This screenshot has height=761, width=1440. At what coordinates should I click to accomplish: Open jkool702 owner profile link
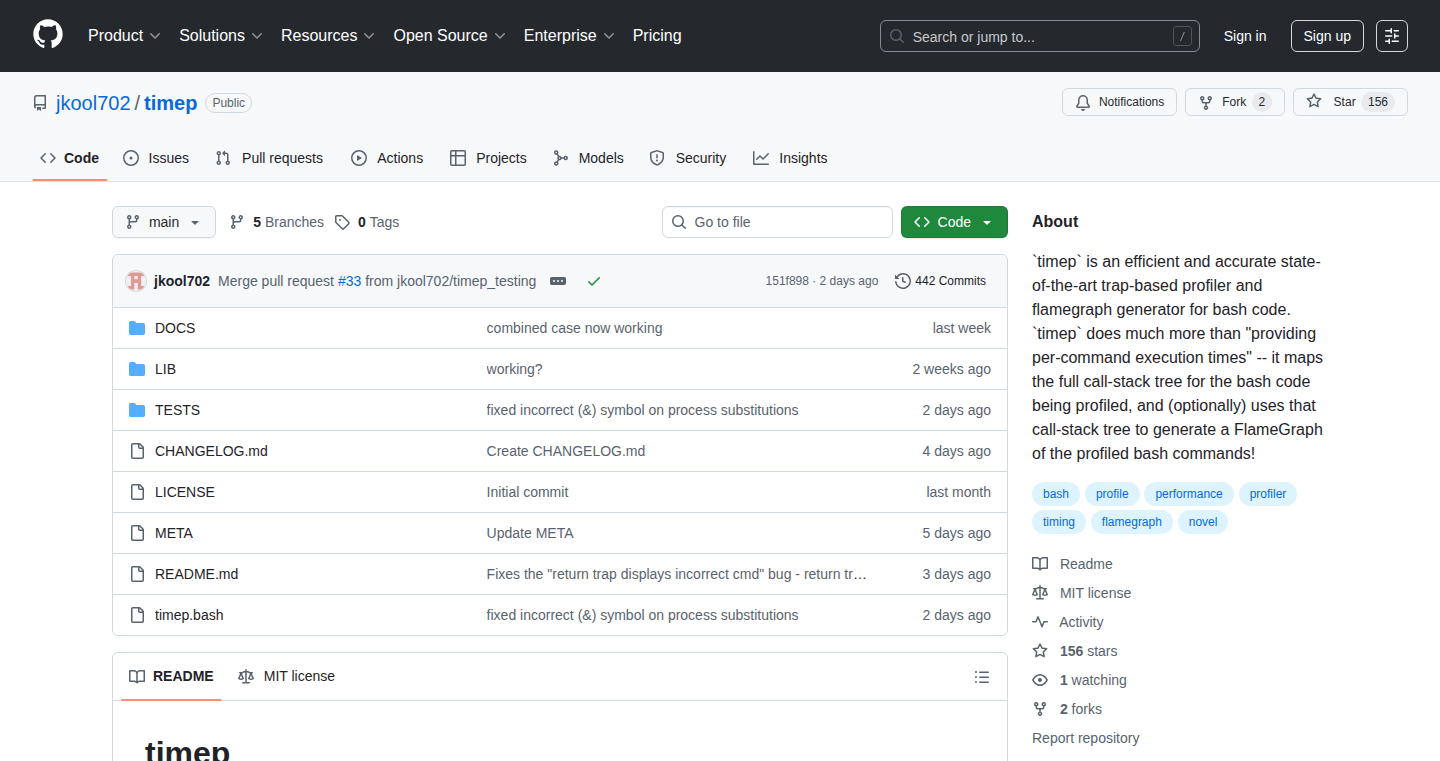pos(93,103)
